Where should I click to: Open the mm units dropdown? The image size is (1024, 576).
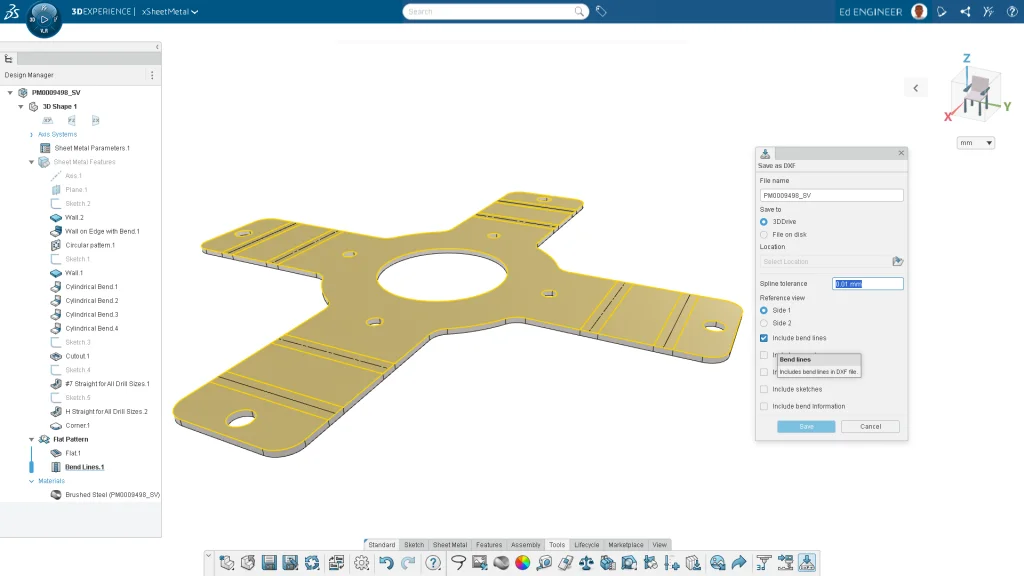click(x=975, y=143)
